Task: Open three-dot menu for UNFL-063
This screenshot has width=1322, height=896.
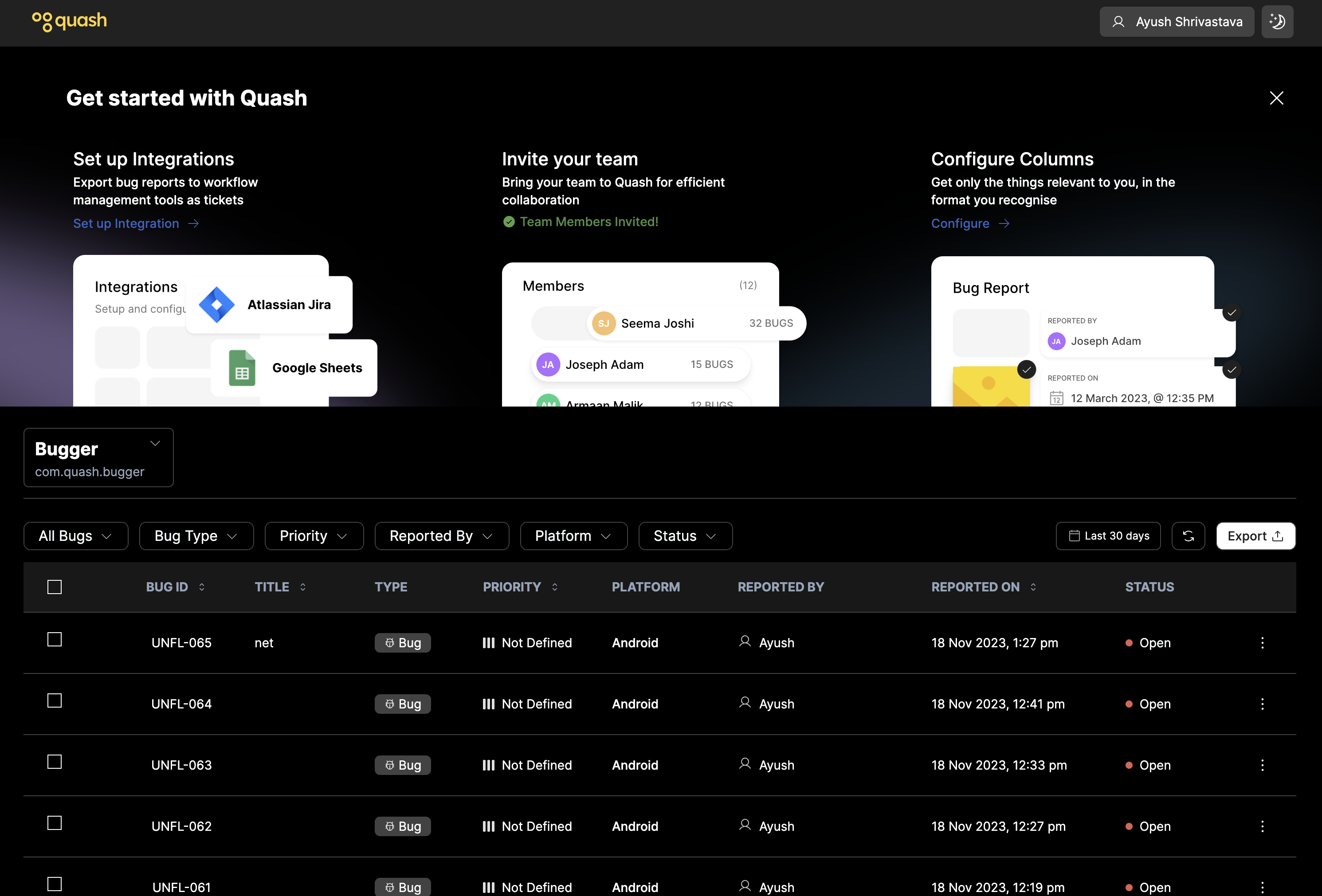Action: 1262,765
